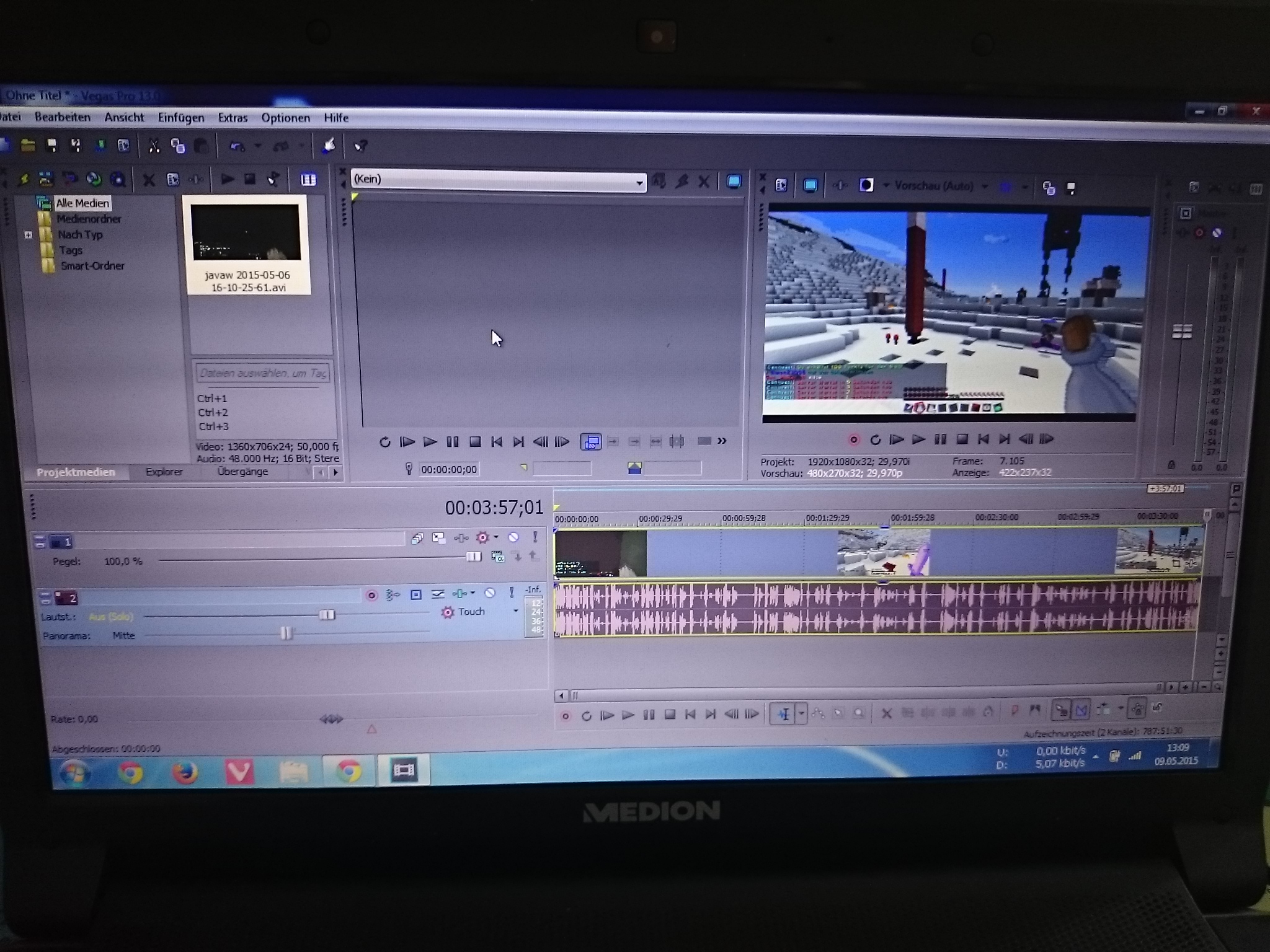Click the Project media views icon

coord(308,180)
